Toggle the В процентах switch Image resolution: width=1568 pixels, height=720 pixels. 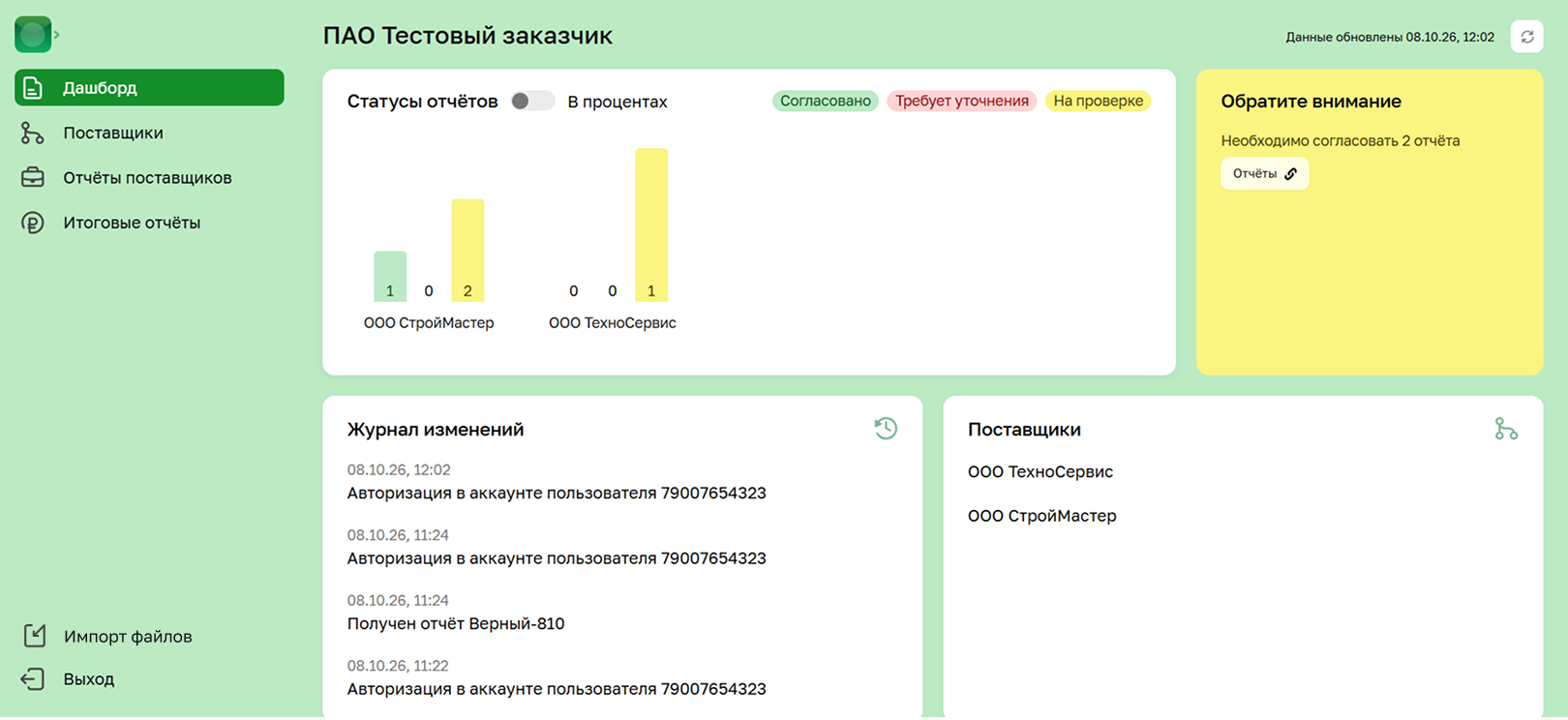(x=532, y=101)
